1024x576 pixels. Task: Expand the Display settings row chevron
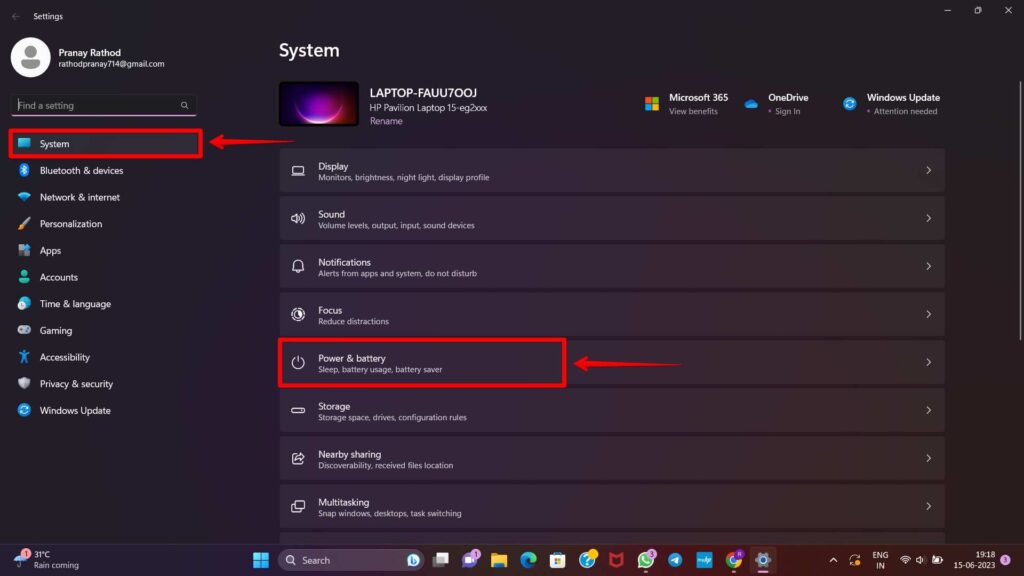coord(928,170)
